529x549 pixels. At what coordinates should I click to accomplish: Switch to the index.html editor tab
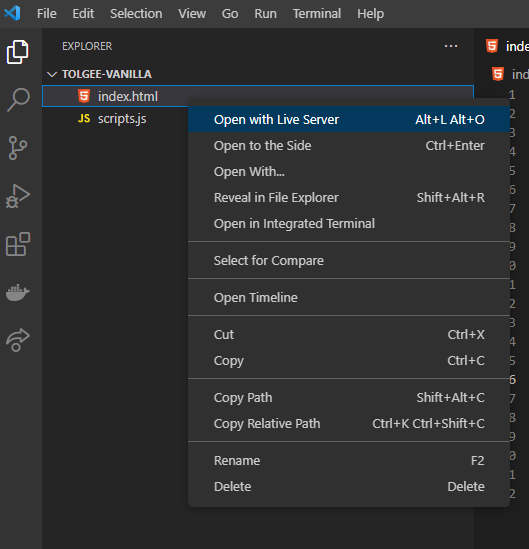(x=508, y=46)
